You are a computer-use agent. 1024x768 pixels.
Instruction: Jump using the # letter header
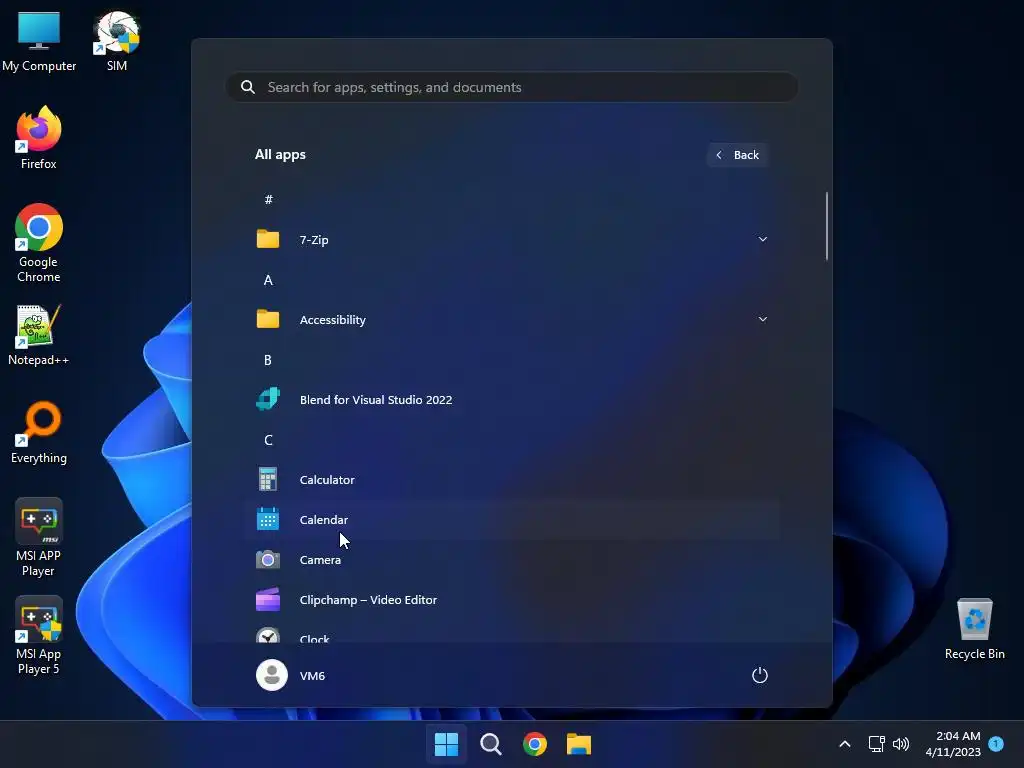coord(268,199)
